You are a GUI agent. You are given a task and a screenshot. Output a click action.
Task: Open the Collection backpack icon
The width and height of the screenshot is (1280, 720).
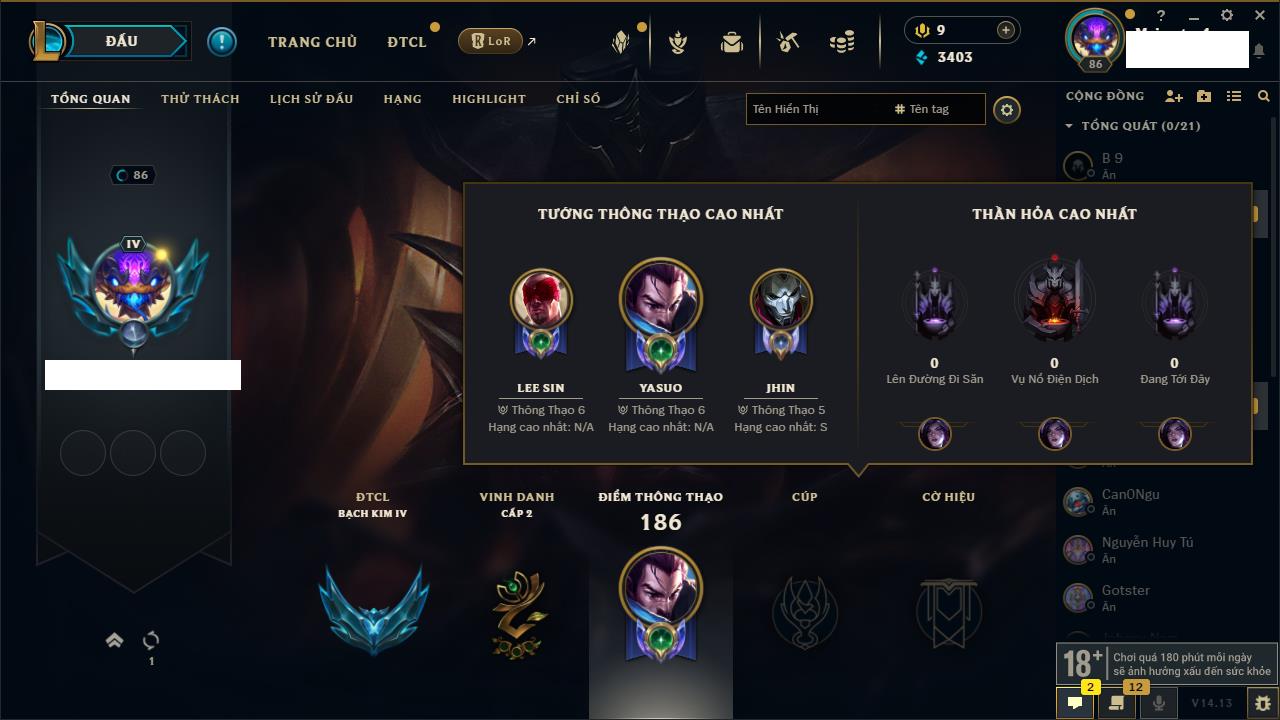[732, 42]
